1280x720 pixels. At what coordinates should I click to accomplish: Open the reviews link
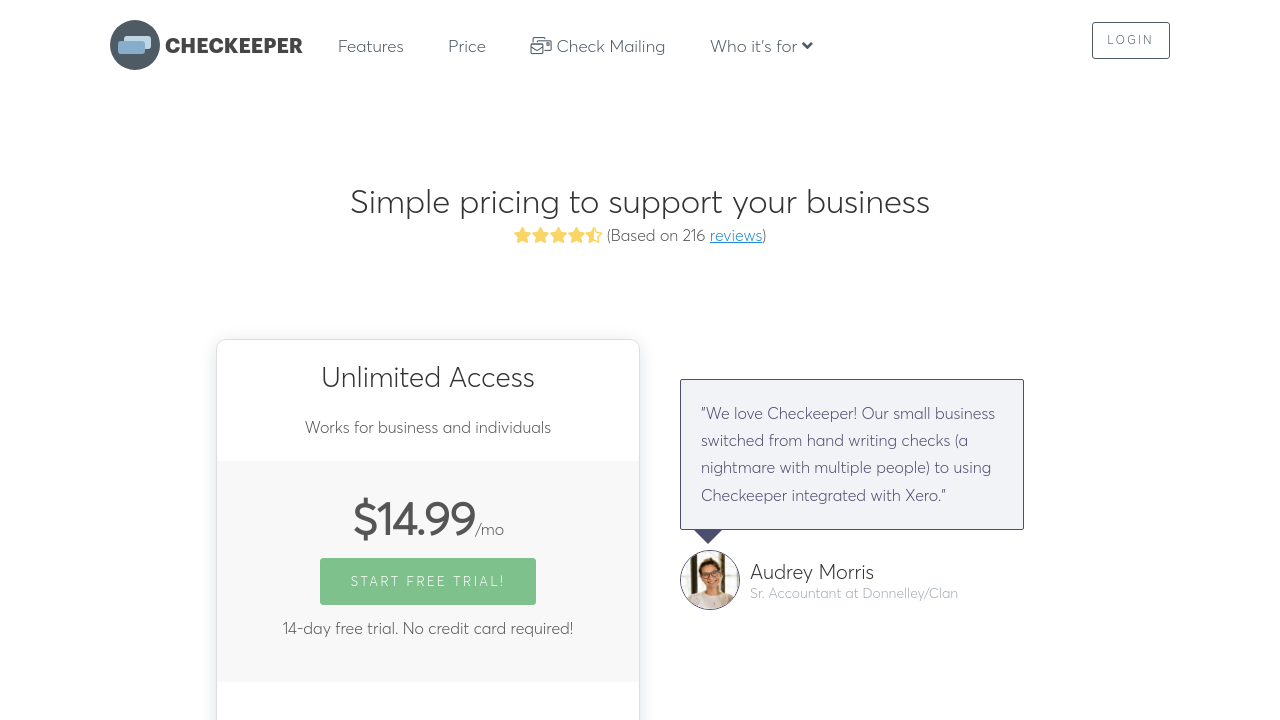coord(736,236)
